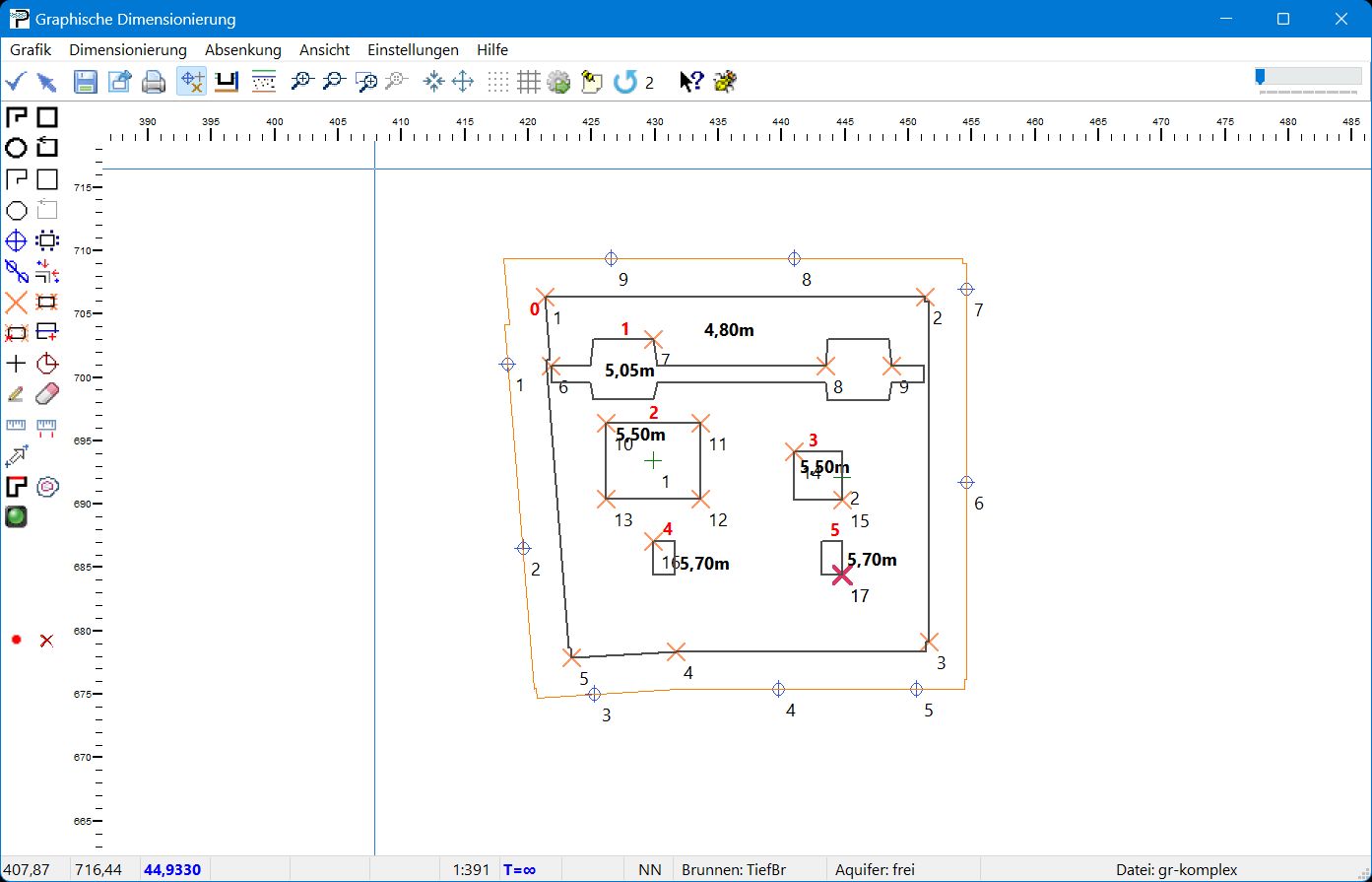Zoom in with the plus magnifier icon

301,82
